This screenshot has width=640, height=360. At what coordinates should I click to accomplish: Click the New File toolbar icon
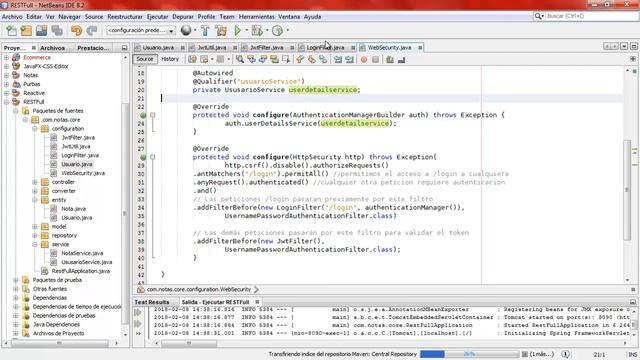11,31
